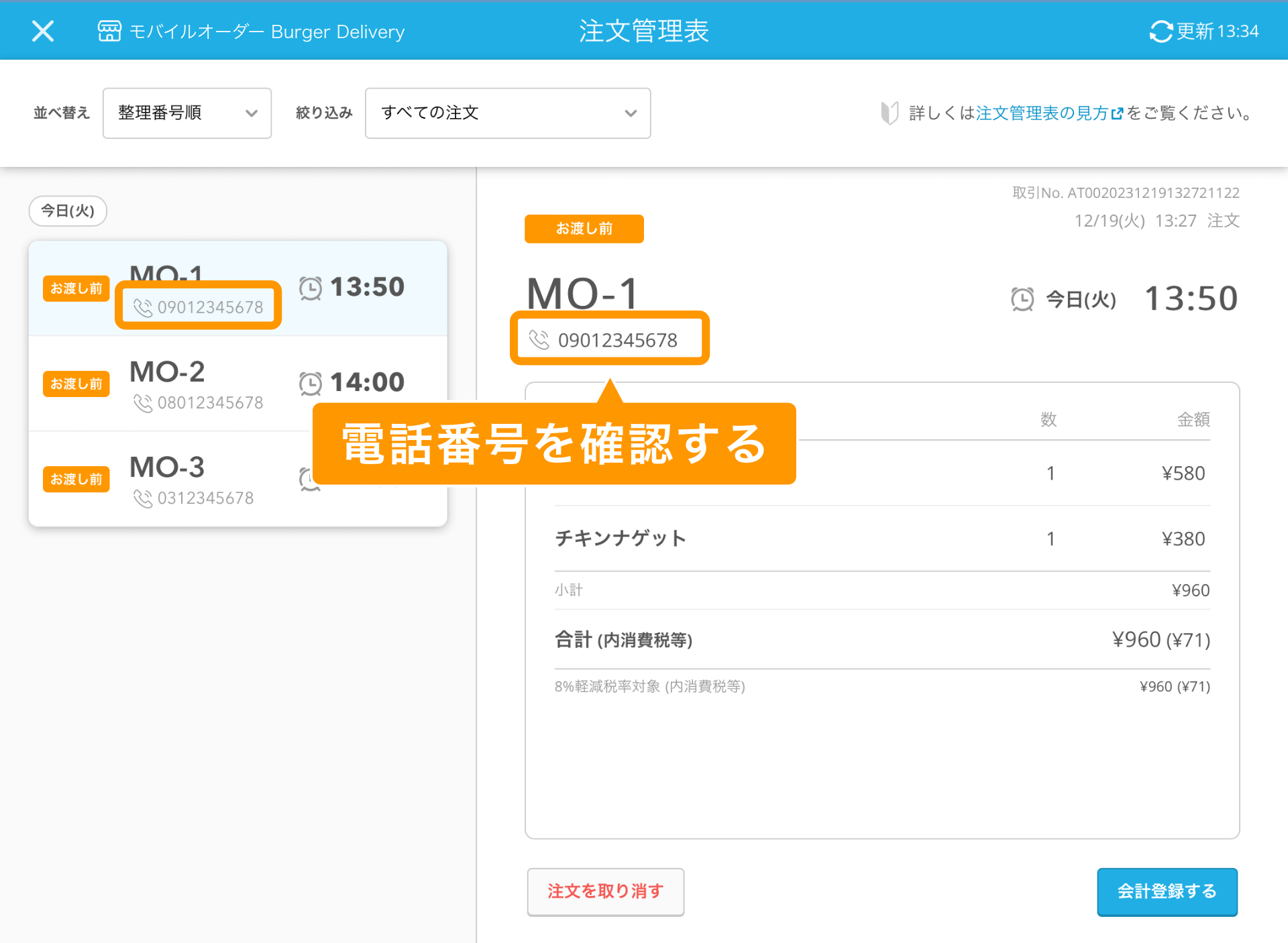Refresh orders using the 更新 icon
This screenshot has width=1288, height=943.
[1161, 31]
